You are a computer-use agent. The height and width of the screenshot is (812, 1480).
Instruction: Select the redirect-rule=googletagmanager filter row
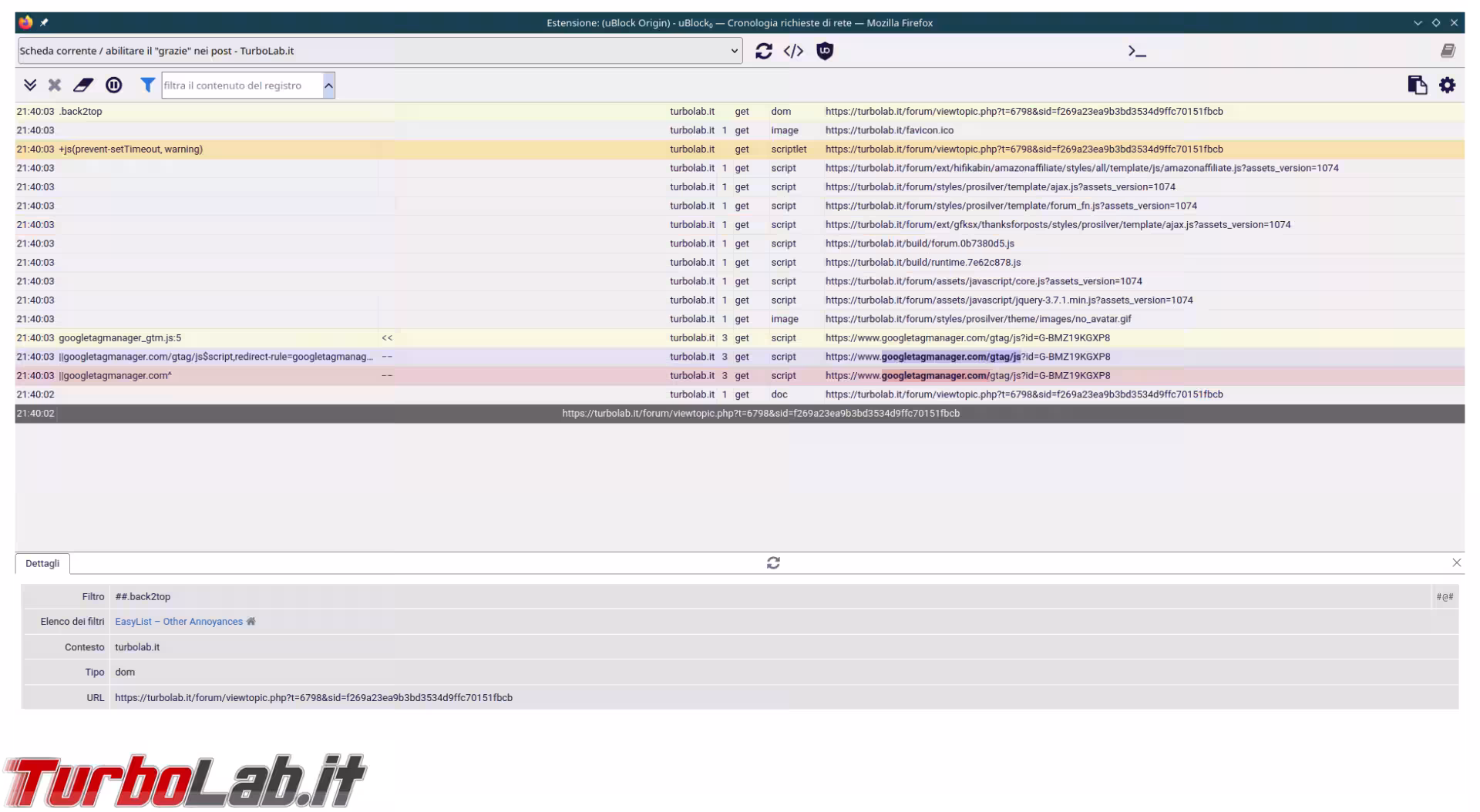click(x=740, y=357)
